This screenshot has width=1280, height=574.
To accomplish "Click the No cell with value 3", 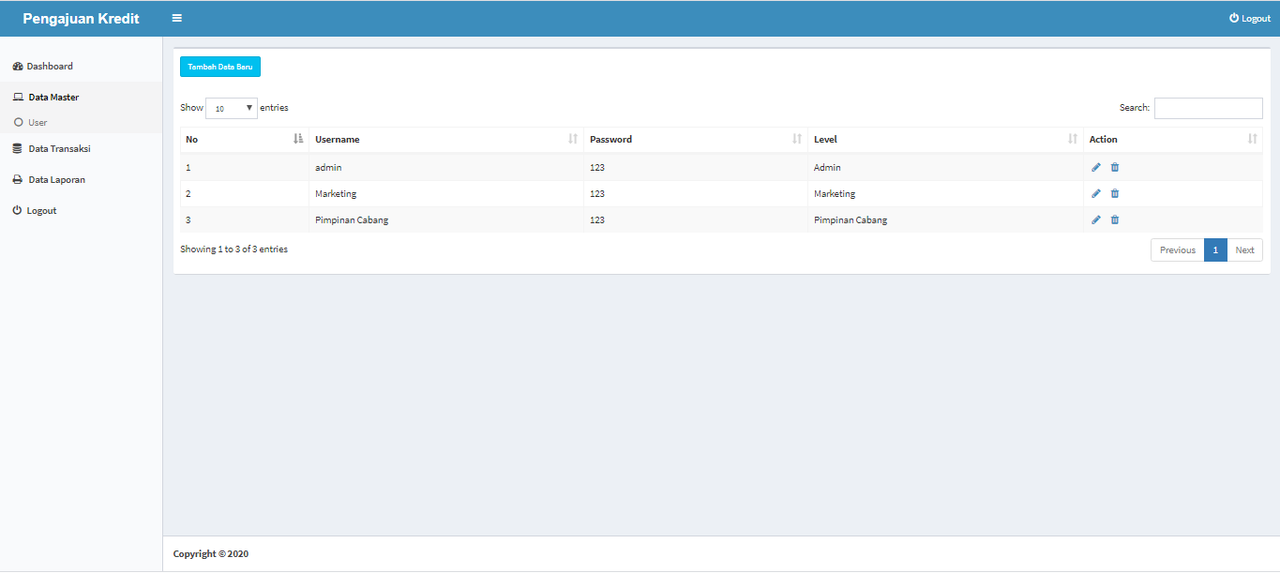I will [x=245, y=219].
